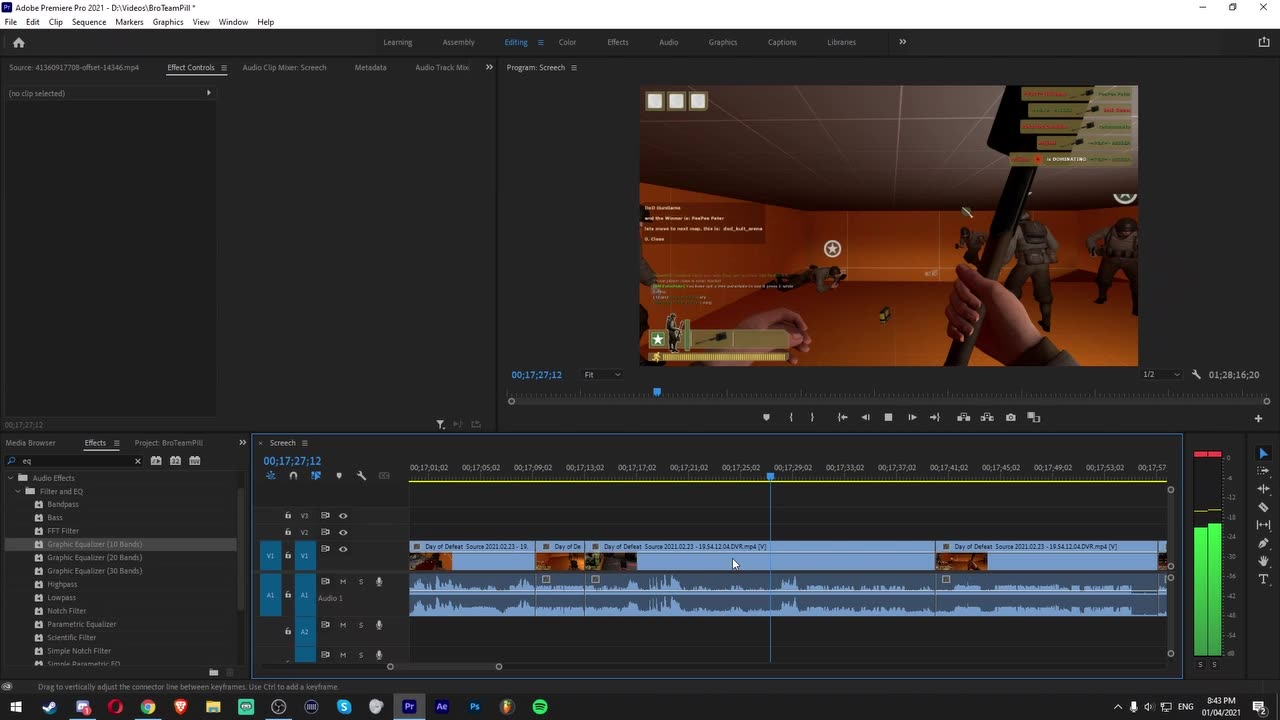Toggle V3 track lock
Image resolution: width=1280 pixels, height=720 pixels.
(288, 516)
